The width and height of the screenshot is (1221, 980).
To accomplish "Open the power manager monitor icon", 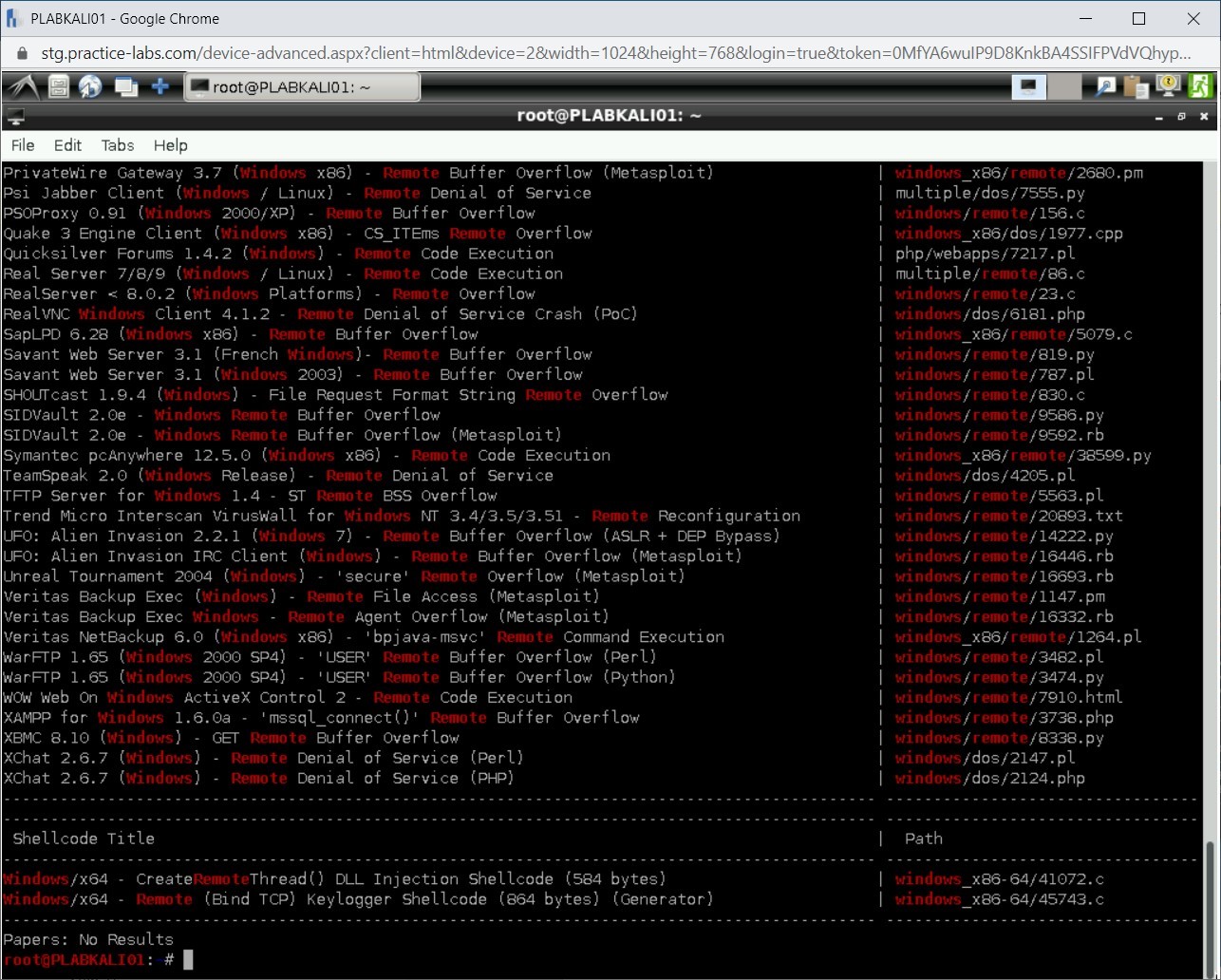I will (1168, 87).
